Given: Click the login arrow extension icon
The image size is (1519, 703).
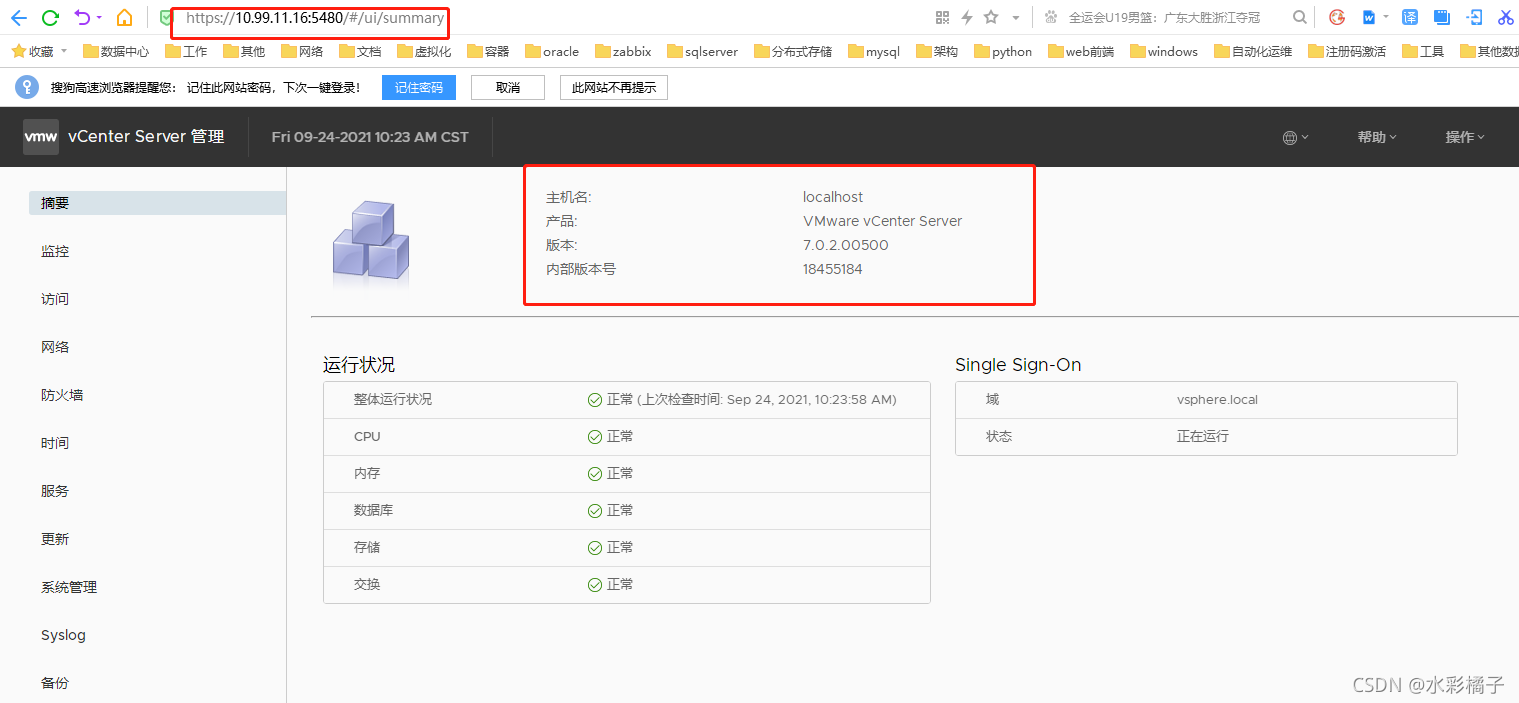Looking at the screenshot, I should tap(1474, 17).
